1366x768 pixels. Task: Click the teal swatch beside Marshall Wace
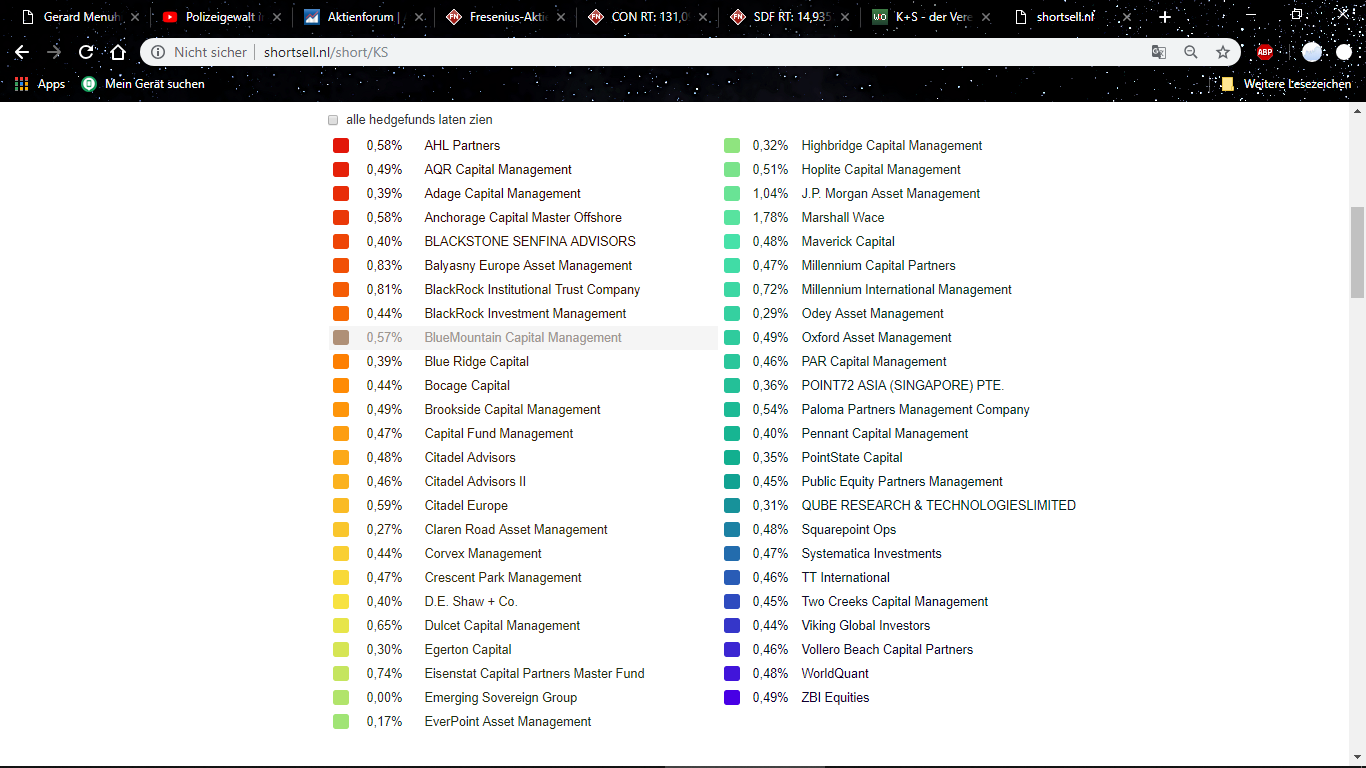click(732, 217)
